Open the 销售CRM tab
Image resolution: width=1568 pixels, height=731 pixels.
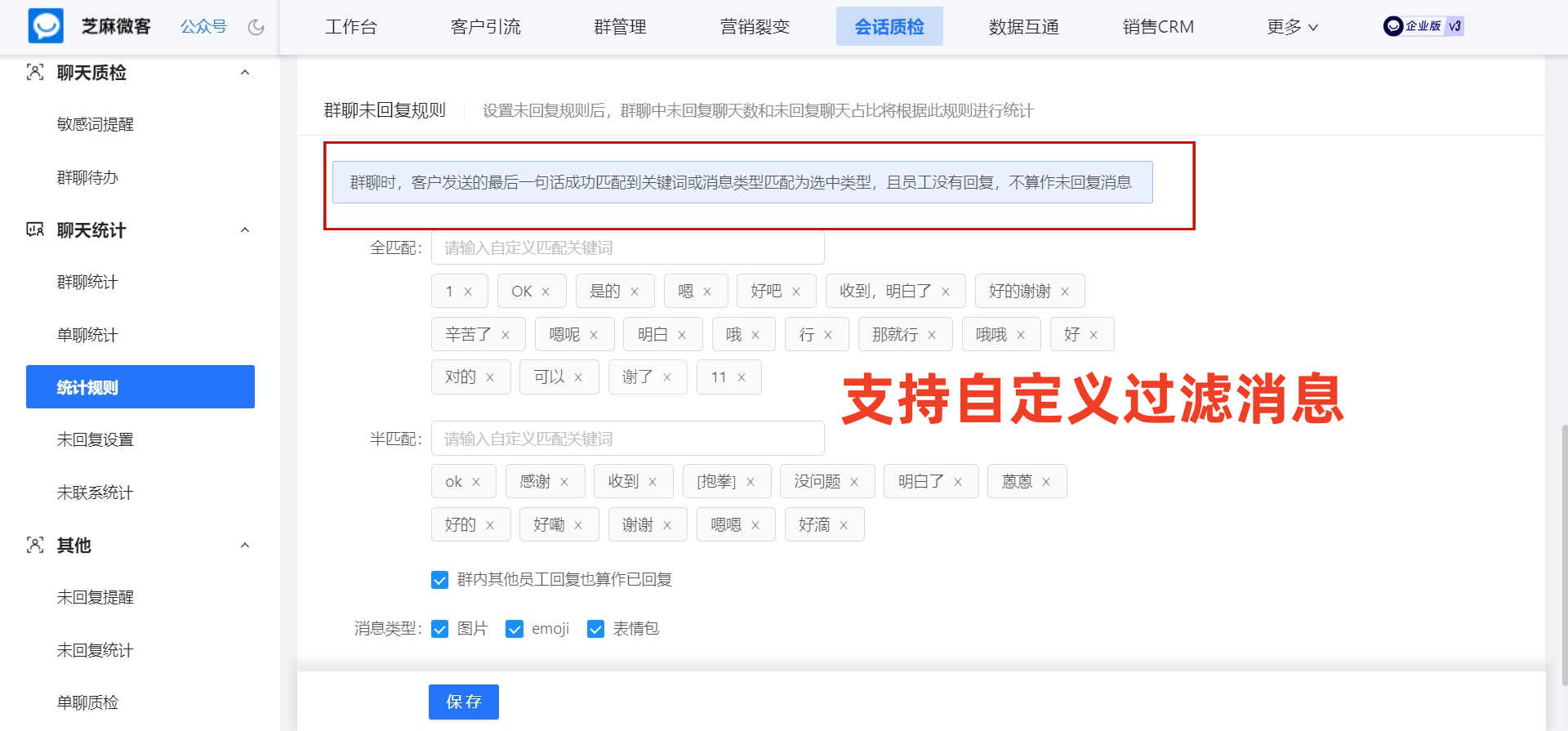[x=1158, y=27]
